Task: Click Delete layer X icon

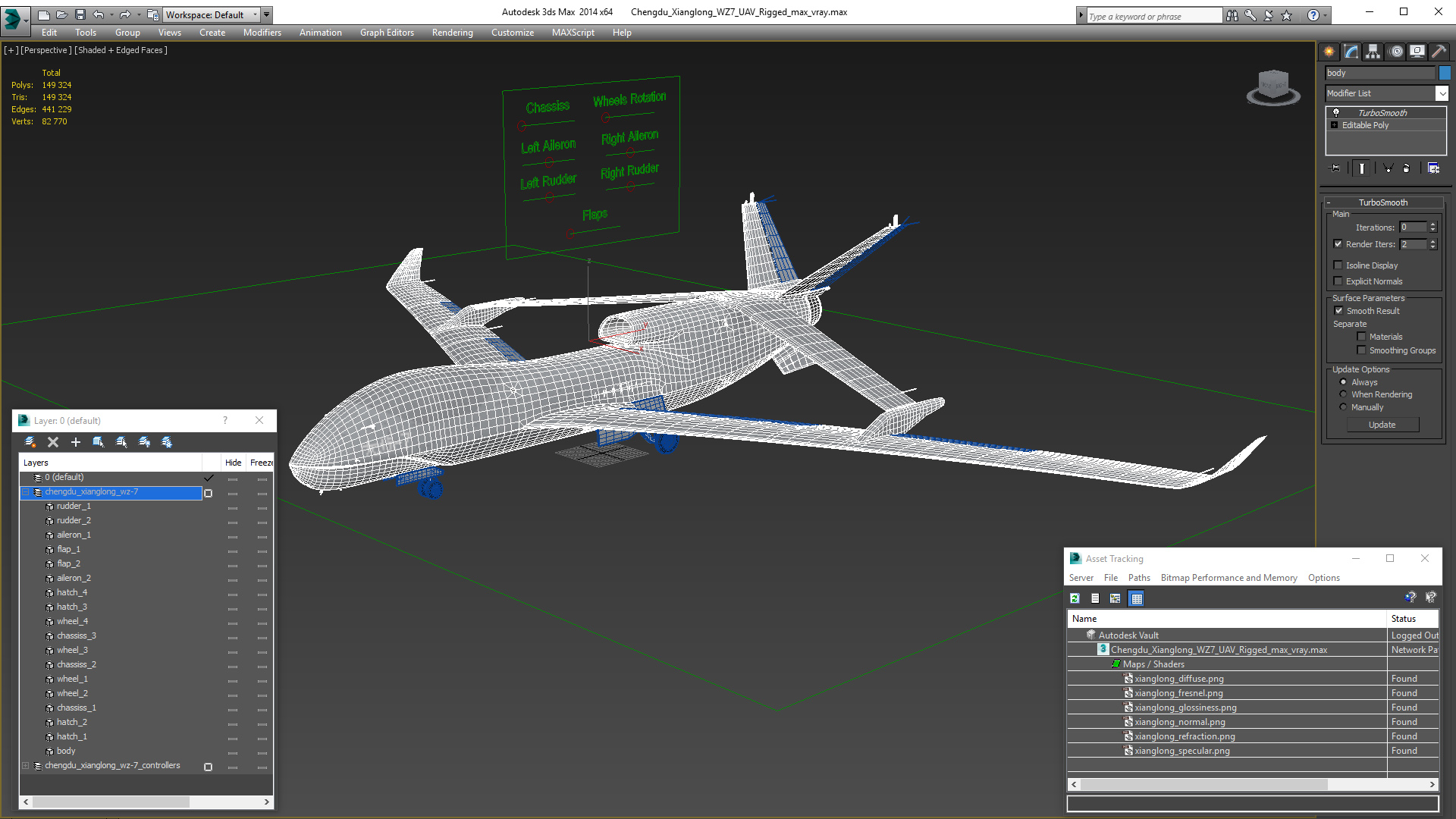Action: [53, 442]
